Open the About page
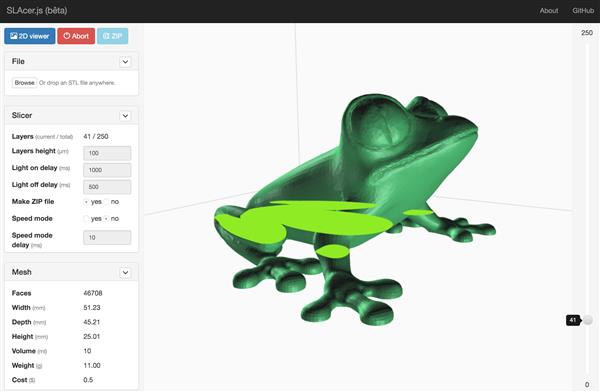 point(549,11)
